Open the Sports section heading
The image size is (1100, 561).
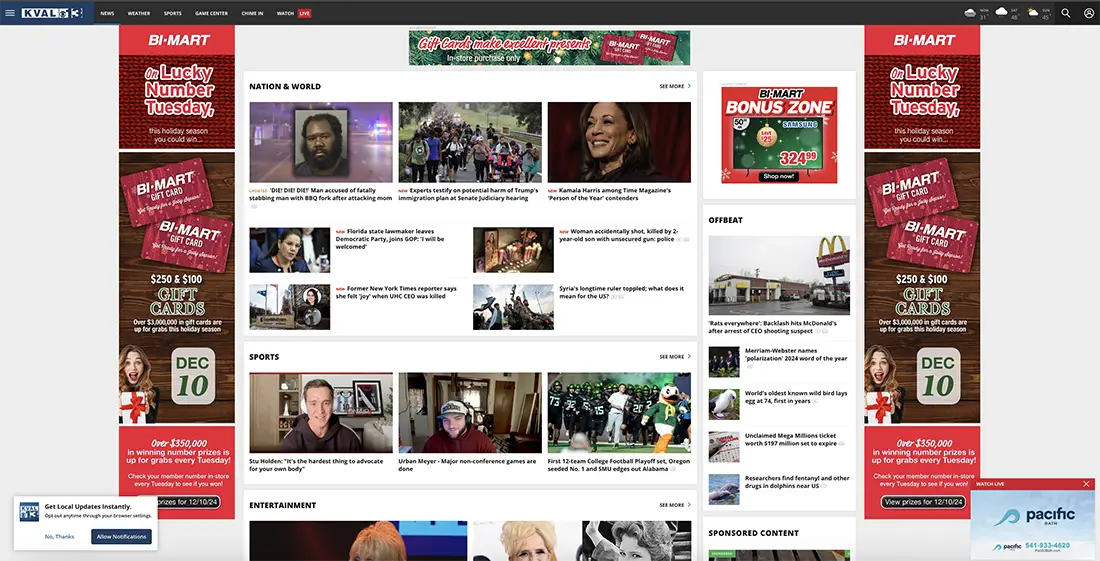pyautogui.click(x=264, y=357)
